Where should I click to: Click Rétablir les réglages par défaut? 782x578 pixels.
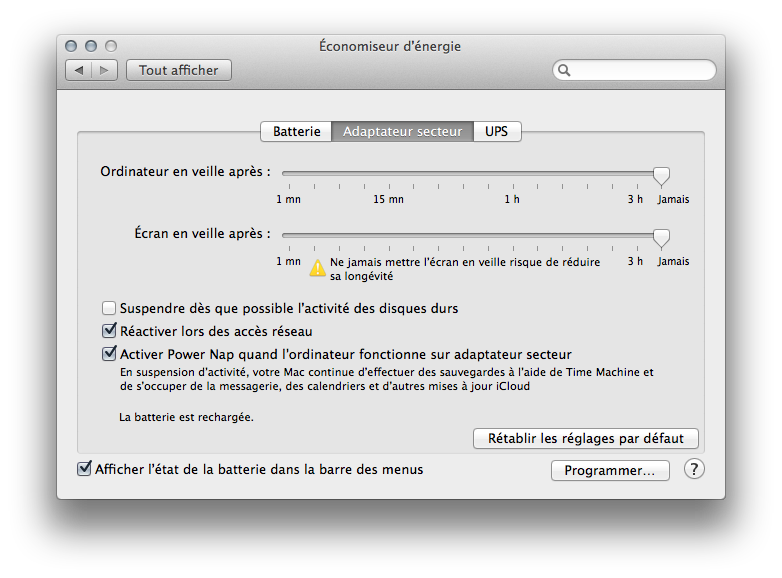tap(586, 438)
